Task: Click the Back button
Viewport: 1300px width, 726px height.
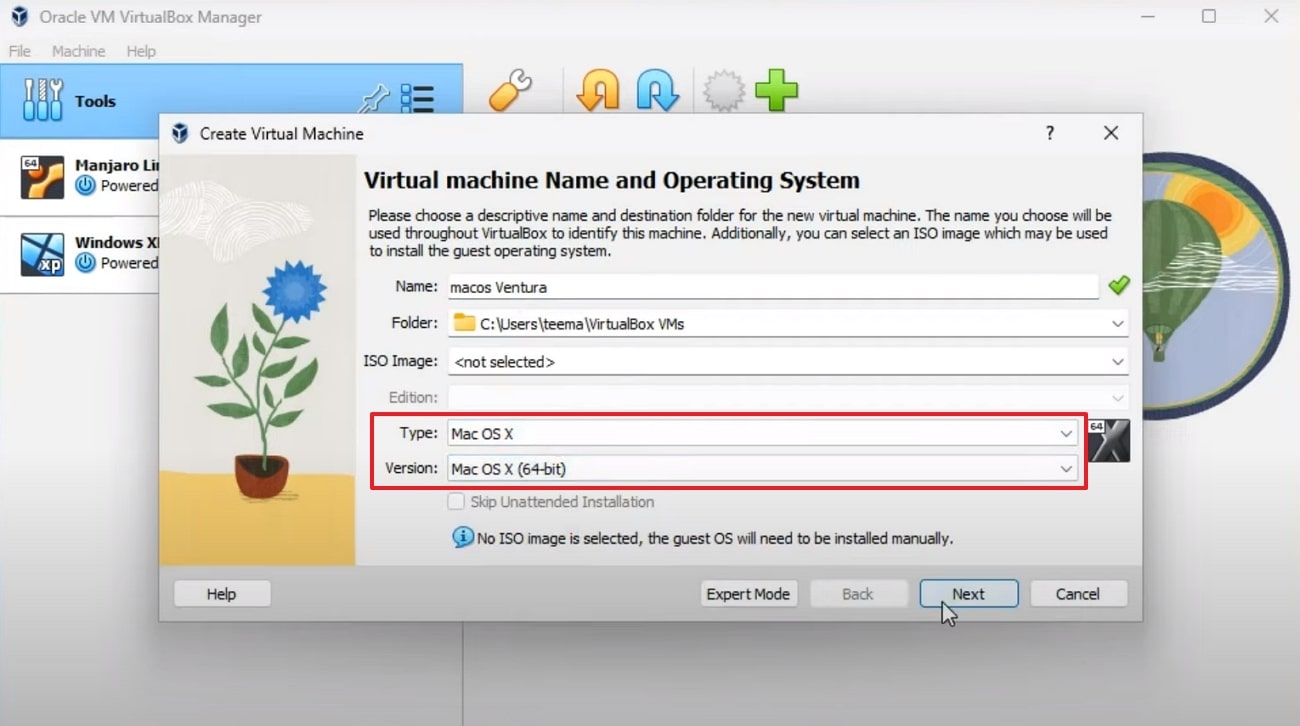Action: point(858,594)
